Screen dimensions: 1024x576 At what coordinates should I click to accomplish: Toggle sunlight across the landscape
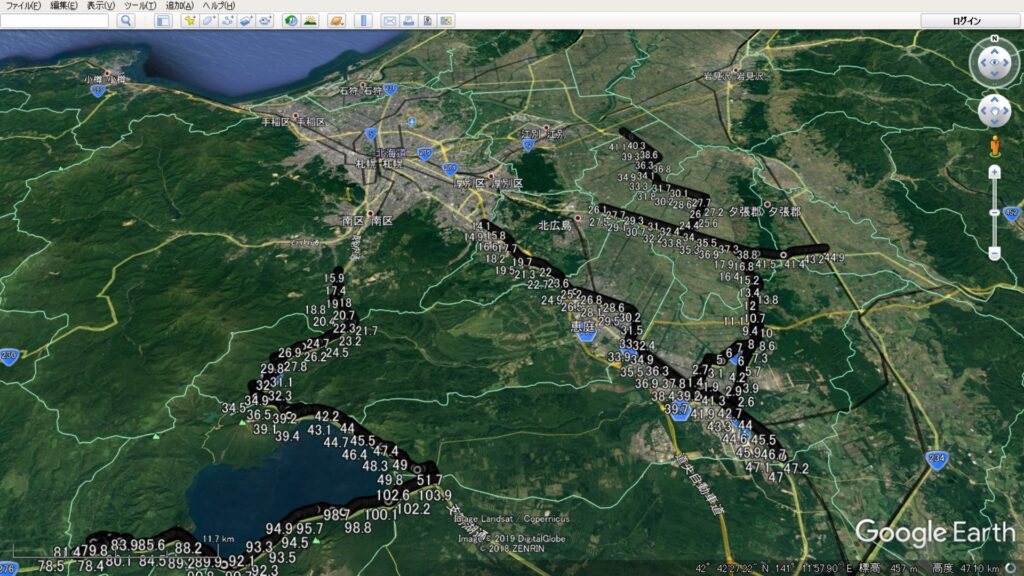tap(310, 20)
